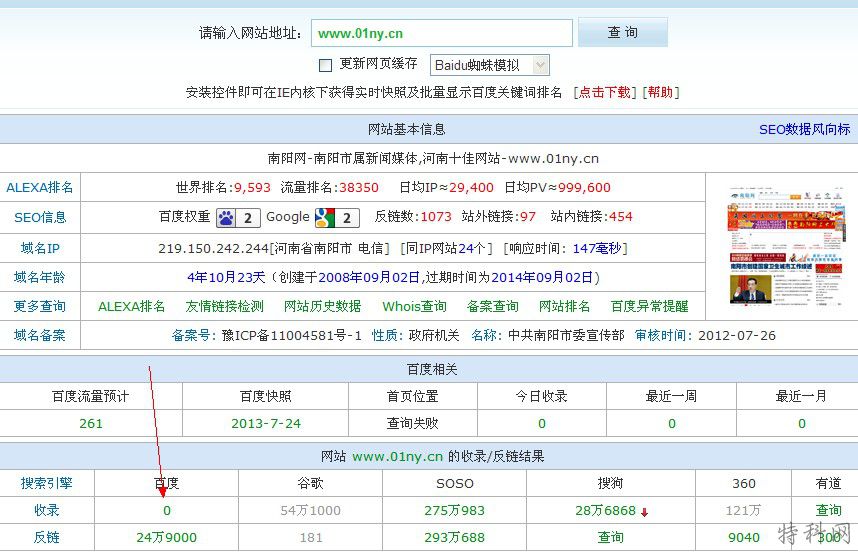Click the Baidu 反链 value 24万9000
Image resolution: width=858 pixels, height=554 pixels.
pos(166,537)
